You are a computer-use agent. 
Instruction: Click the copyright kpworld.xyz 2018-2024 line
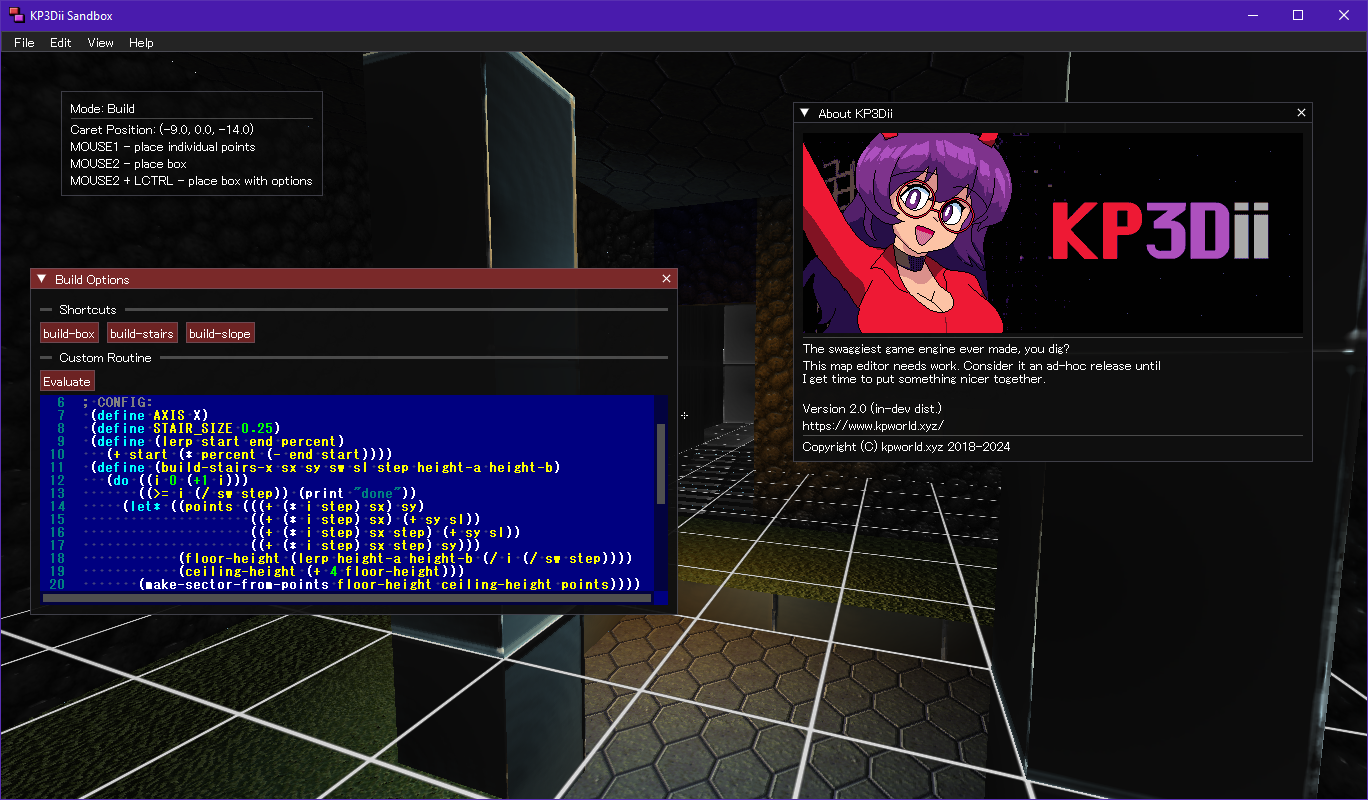[x=906, y=447]
